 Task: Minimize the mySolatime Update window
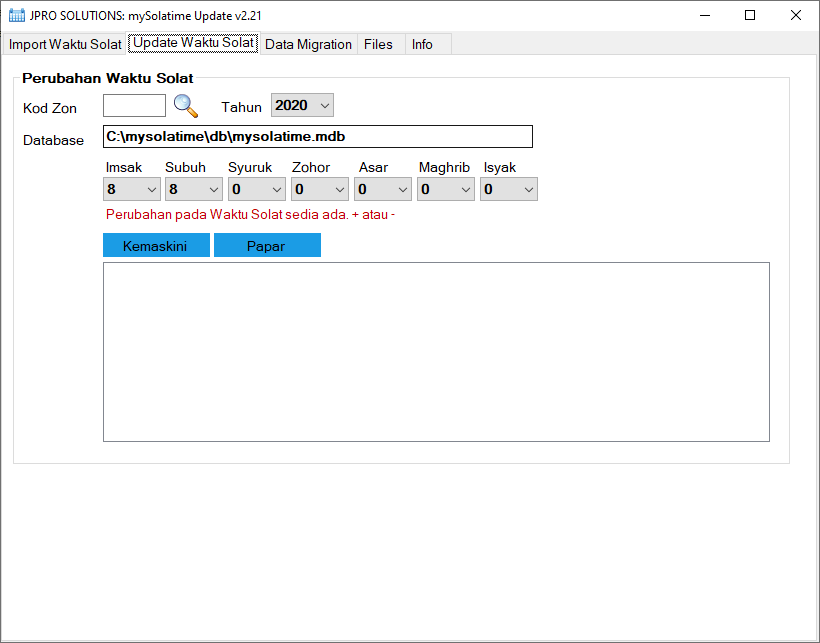coord(705,15)
